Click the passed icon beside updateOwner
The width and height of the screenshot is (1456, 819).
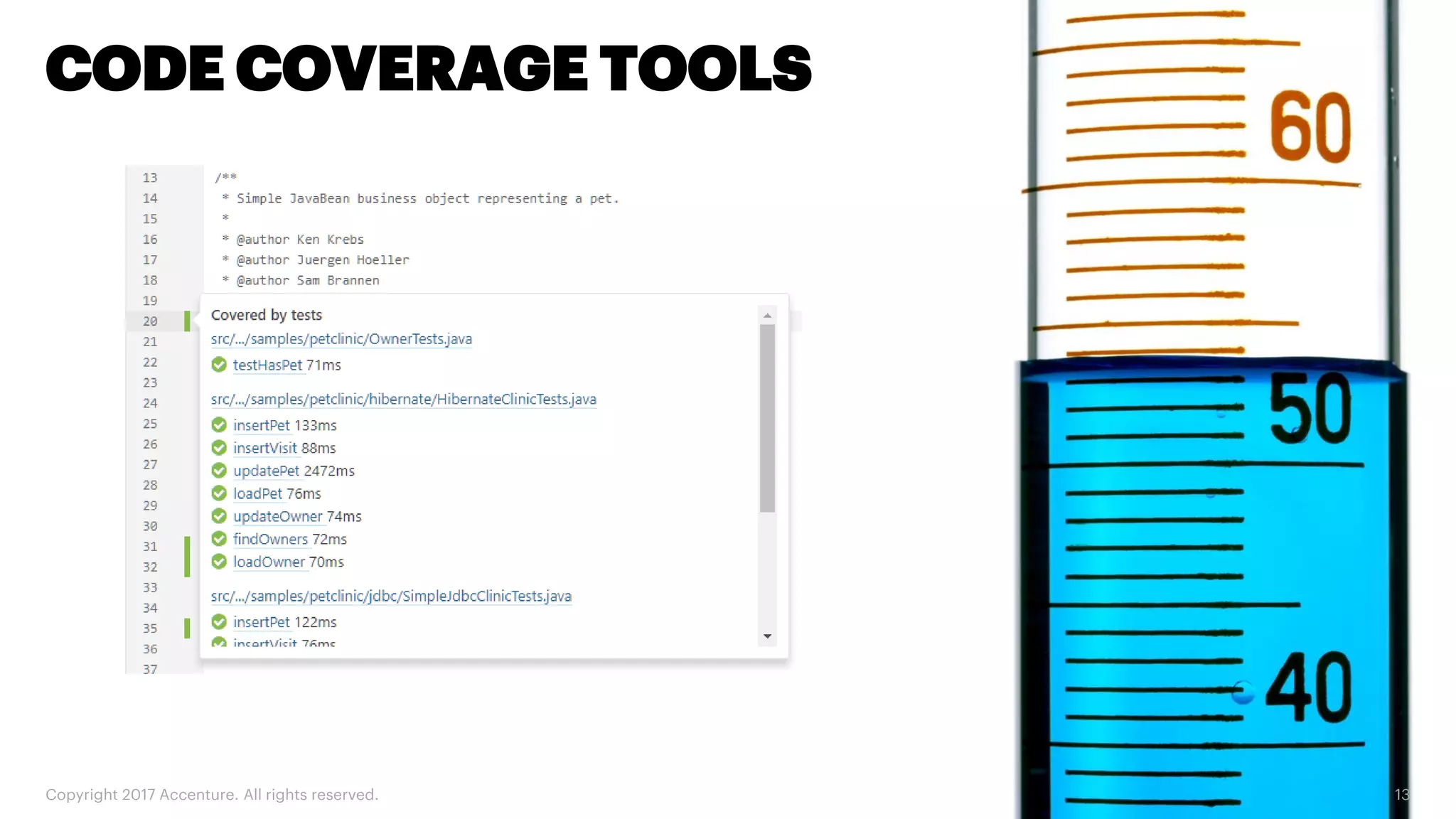219,516
